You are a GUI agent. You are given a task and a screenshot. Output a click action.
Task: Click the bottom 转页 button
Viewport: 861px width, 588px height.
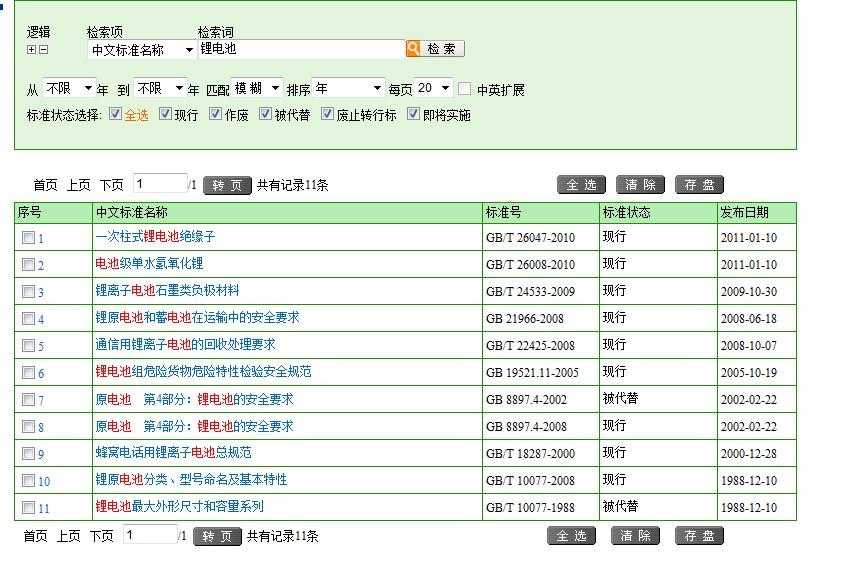point(217,536)
